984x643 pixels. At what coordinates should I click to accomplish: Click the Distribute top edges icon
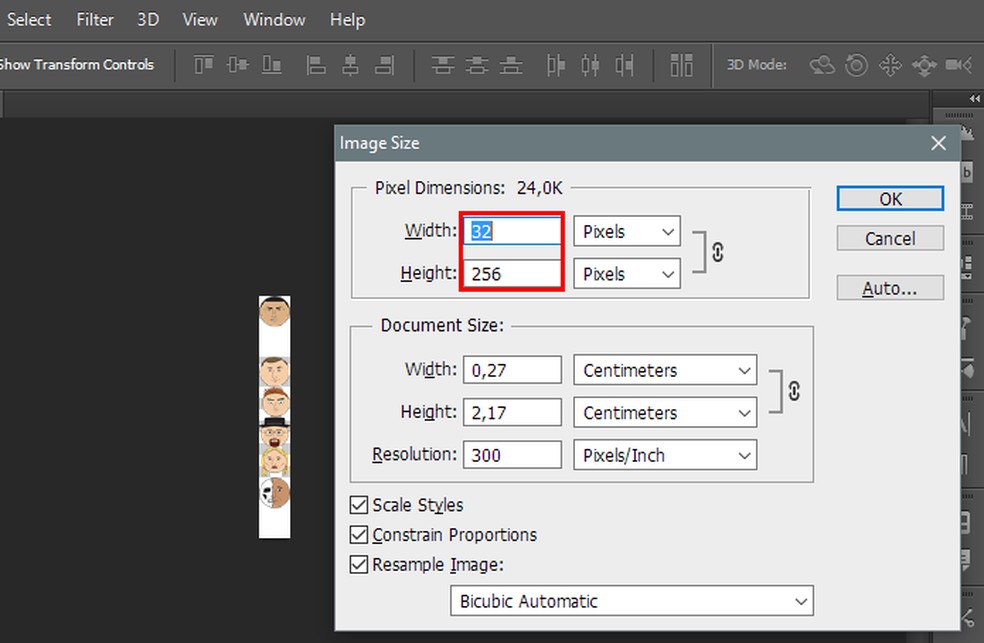[443, 65]
